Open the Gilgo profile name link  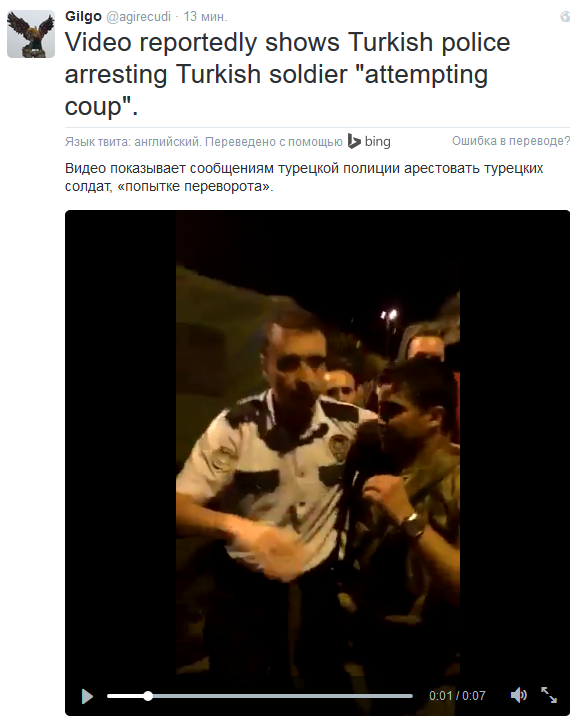(83, 16)
